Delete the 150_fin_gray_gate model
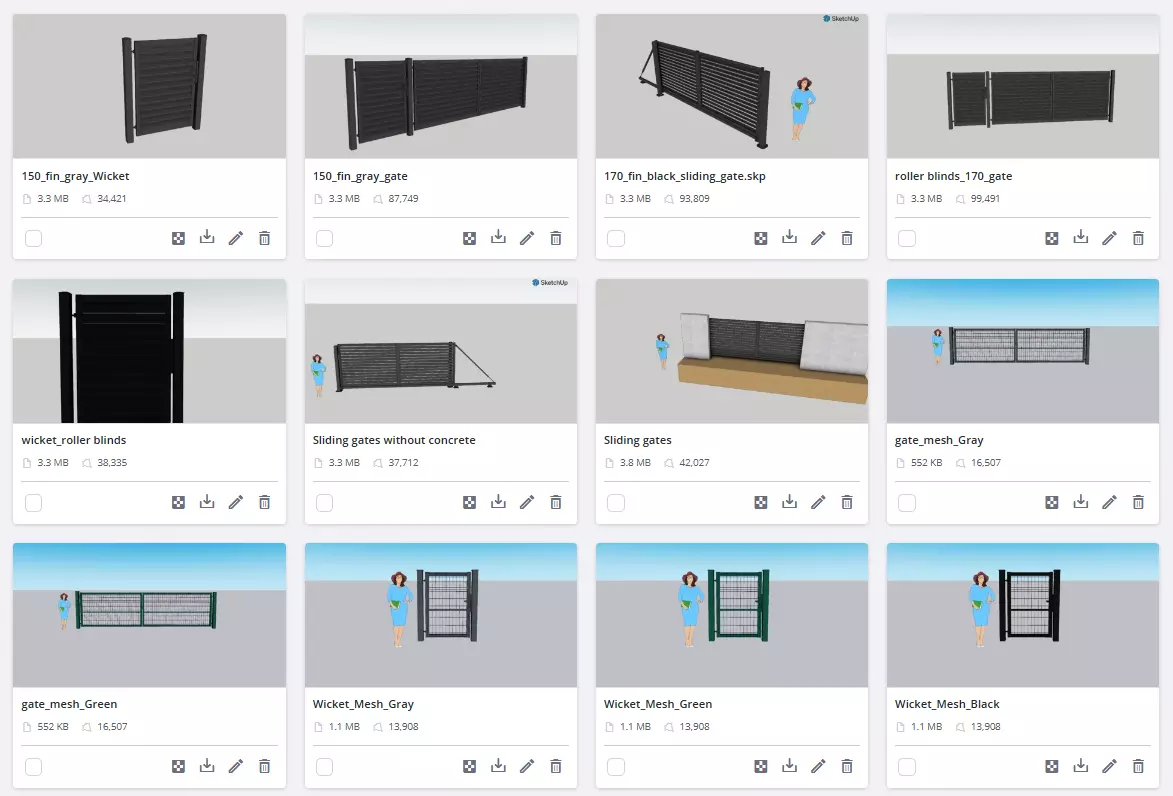The height and width of the screenshot is (796, 1173). (556, 238)
